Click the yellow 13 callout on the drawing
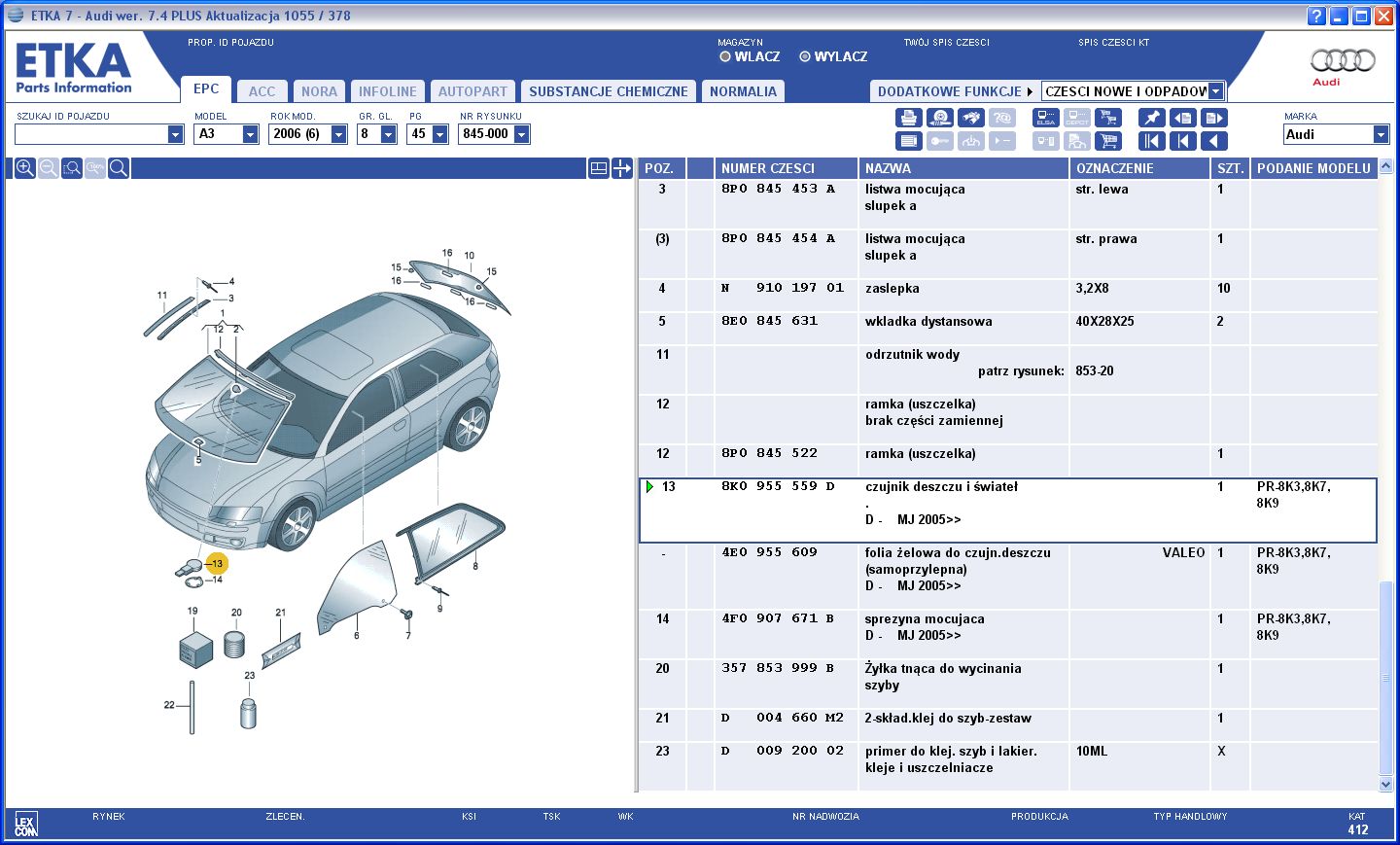The height and width of the screenshot is (845, 1400). click(x=216, y=563)
